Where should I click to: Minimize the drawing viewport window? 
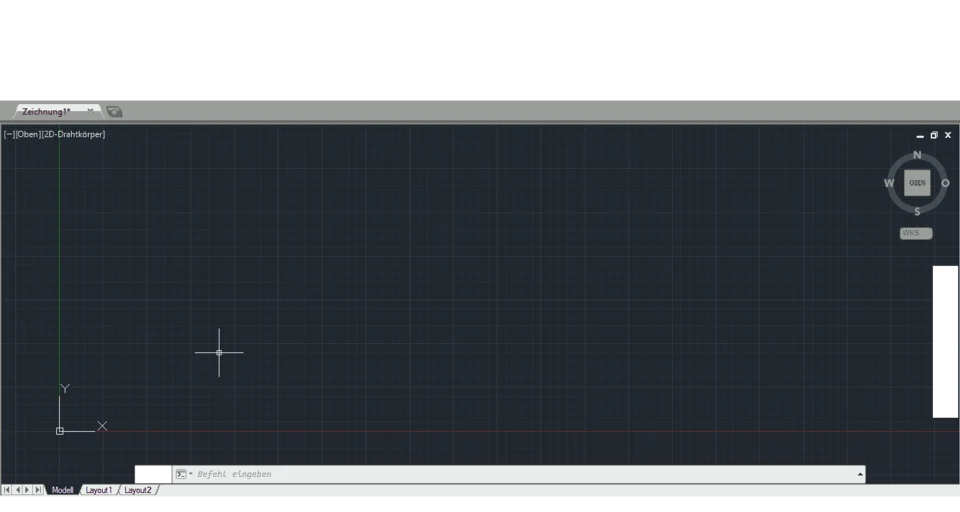click(920, 135)
